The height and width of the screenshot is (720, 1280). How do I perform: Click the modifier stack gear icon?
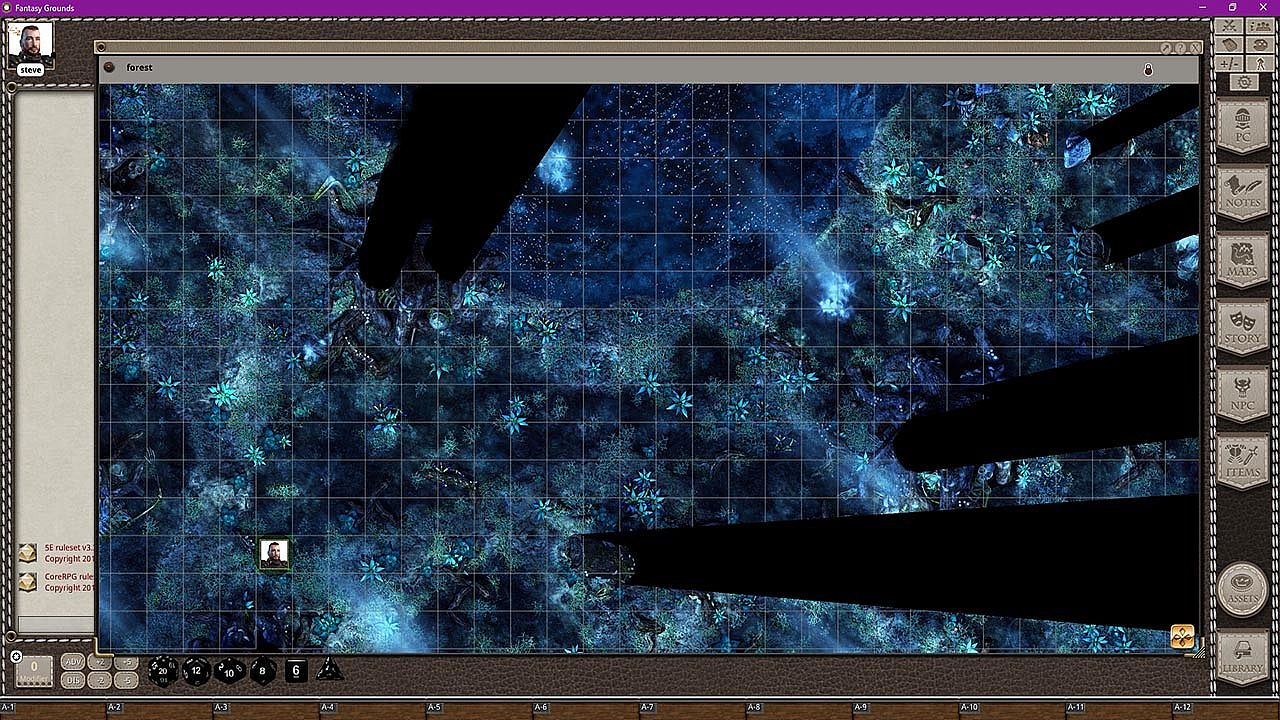tap(17, 657)
